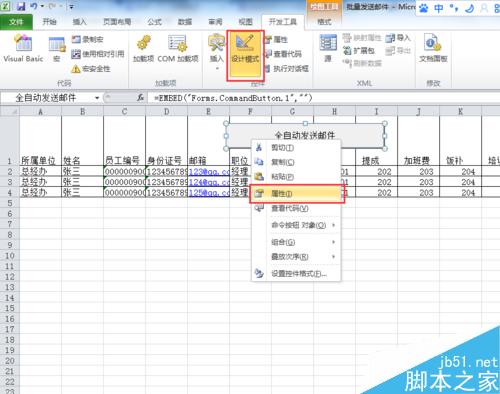Image resolution: width=500 pixels, height=394 pixels.
Task: Toggle Use Relative References (使用相对引用)
Action: click(98, 54)
